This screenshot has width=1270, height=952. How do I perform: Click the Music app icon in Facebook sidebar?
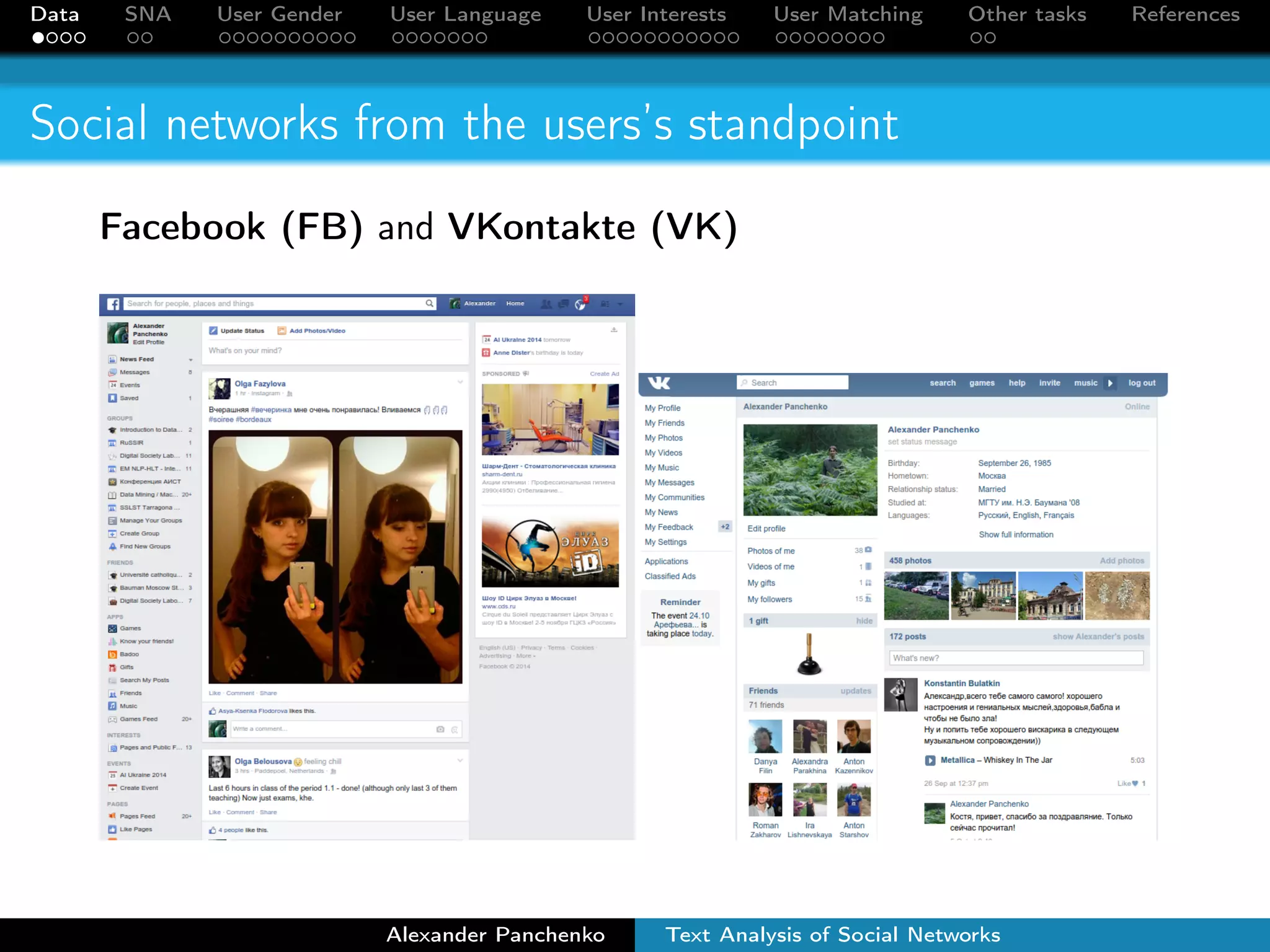tap(112, 706)
